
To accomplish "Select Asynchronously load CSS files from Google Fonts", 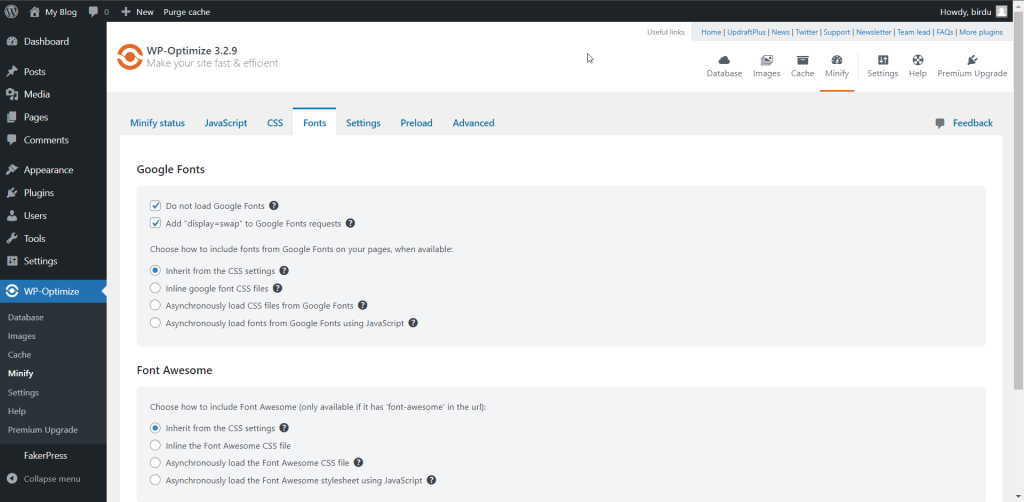I will [x=155, y=305].
